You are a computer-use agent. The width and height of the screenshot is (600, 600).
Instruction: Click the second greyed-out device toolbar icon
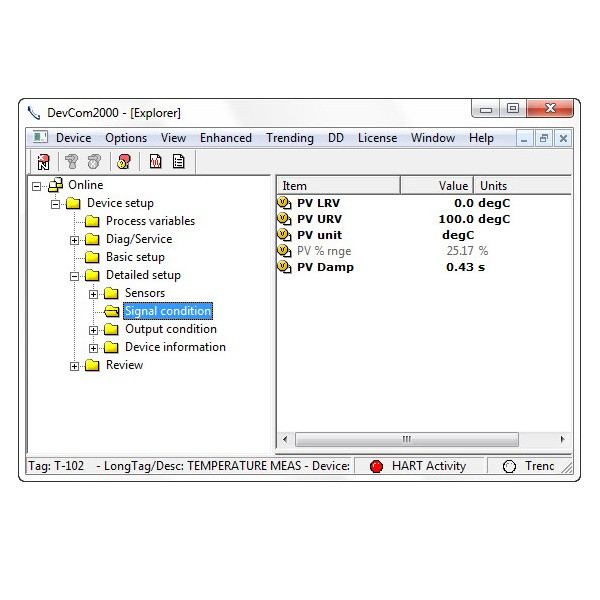pyautogui.click(x=94, y=161)
